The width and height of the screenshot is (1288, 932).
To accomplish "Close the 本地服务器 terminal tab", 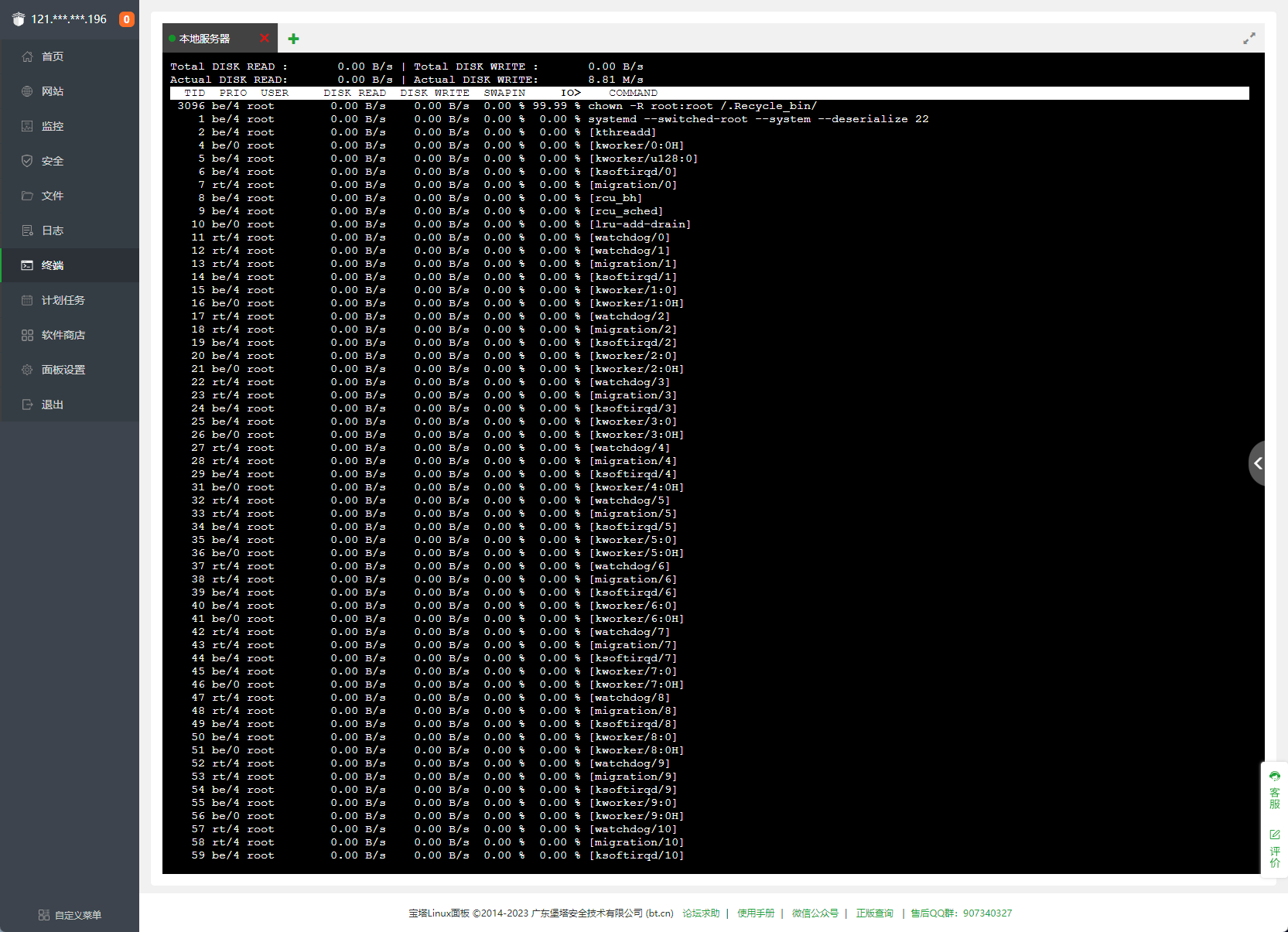I will click(x=265, y=38).
